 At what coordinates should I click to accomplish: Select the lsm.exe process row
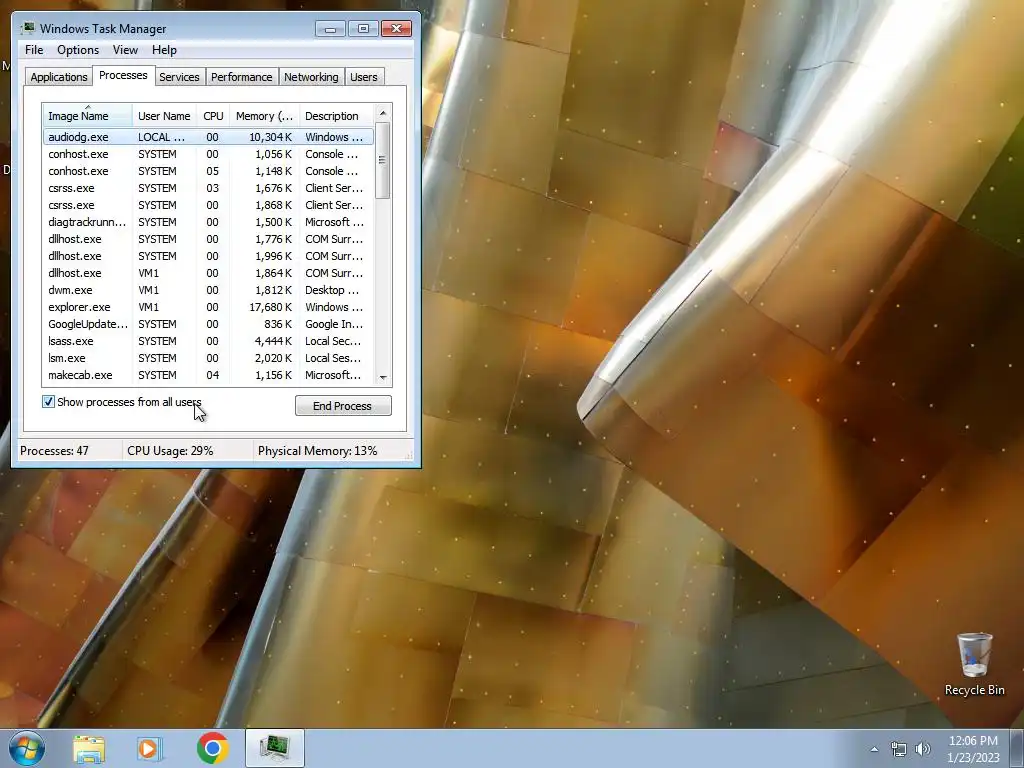coord(208,358)
